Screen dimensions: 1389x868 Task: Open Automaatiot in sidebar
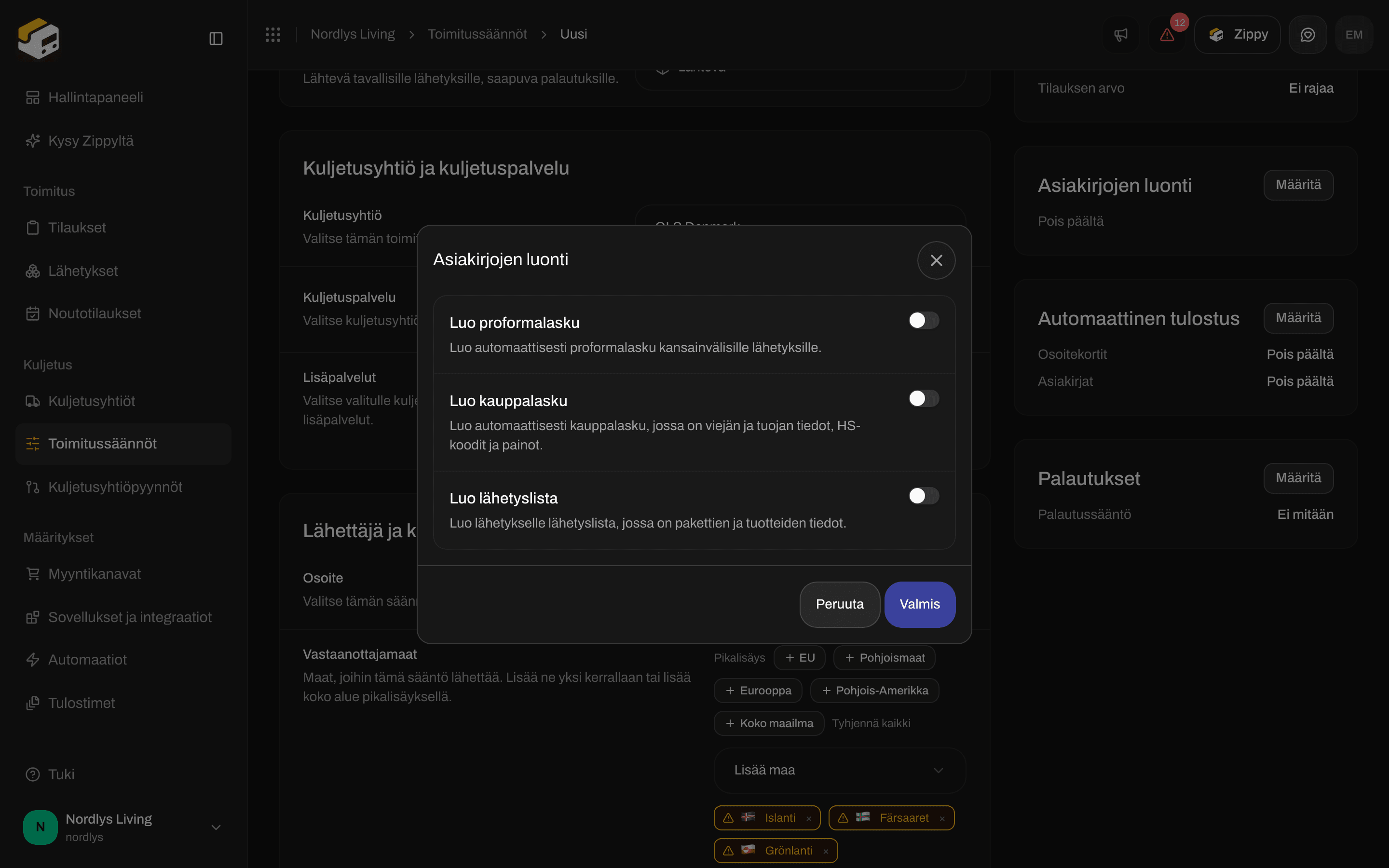[x=123, y=660]
